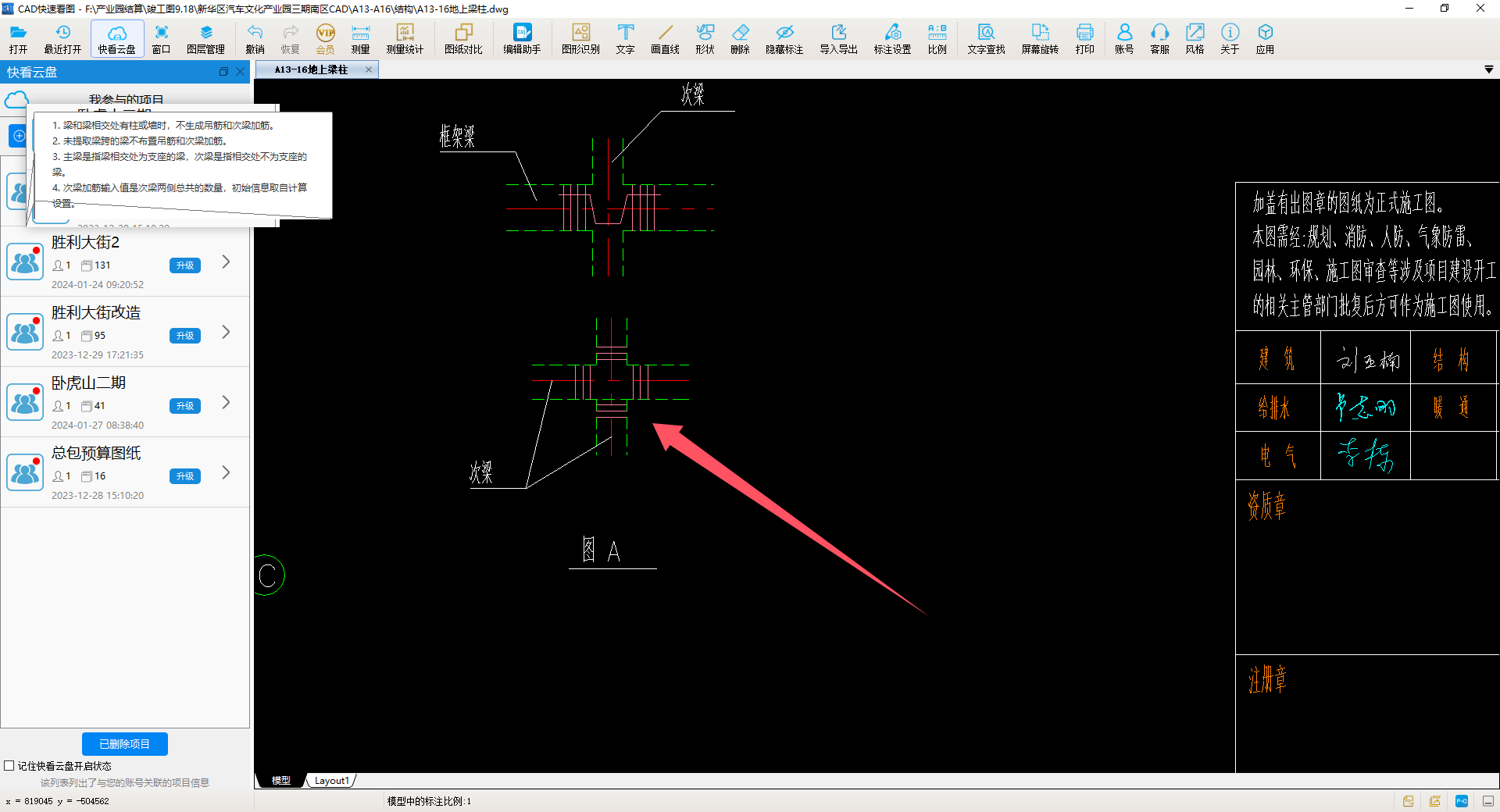Open the 编辑助手 edit assistant
The image size is (1500, 812).
[522, 39]
